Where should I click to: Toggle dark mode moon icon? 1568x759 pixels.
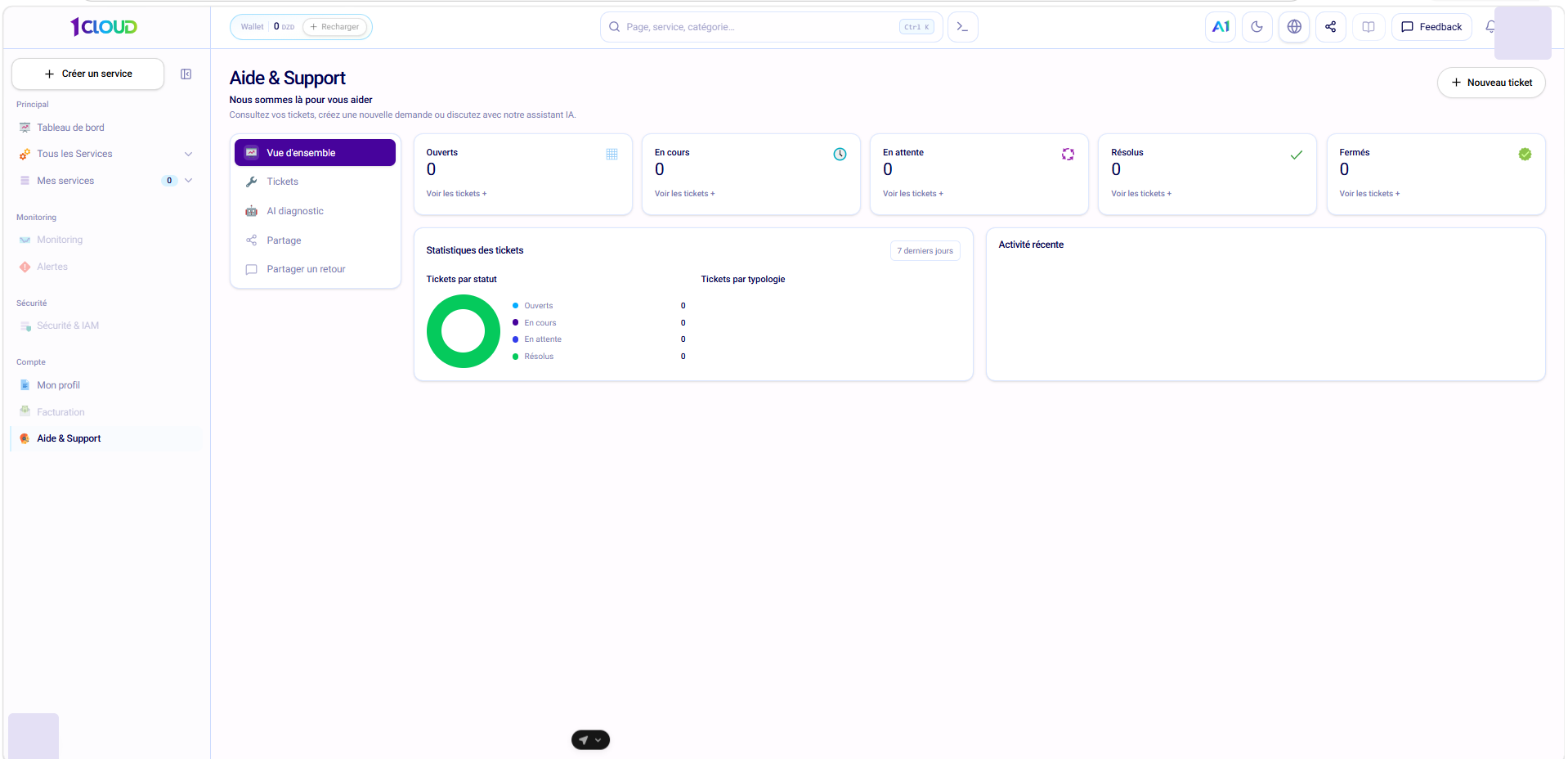point(1257,27)
